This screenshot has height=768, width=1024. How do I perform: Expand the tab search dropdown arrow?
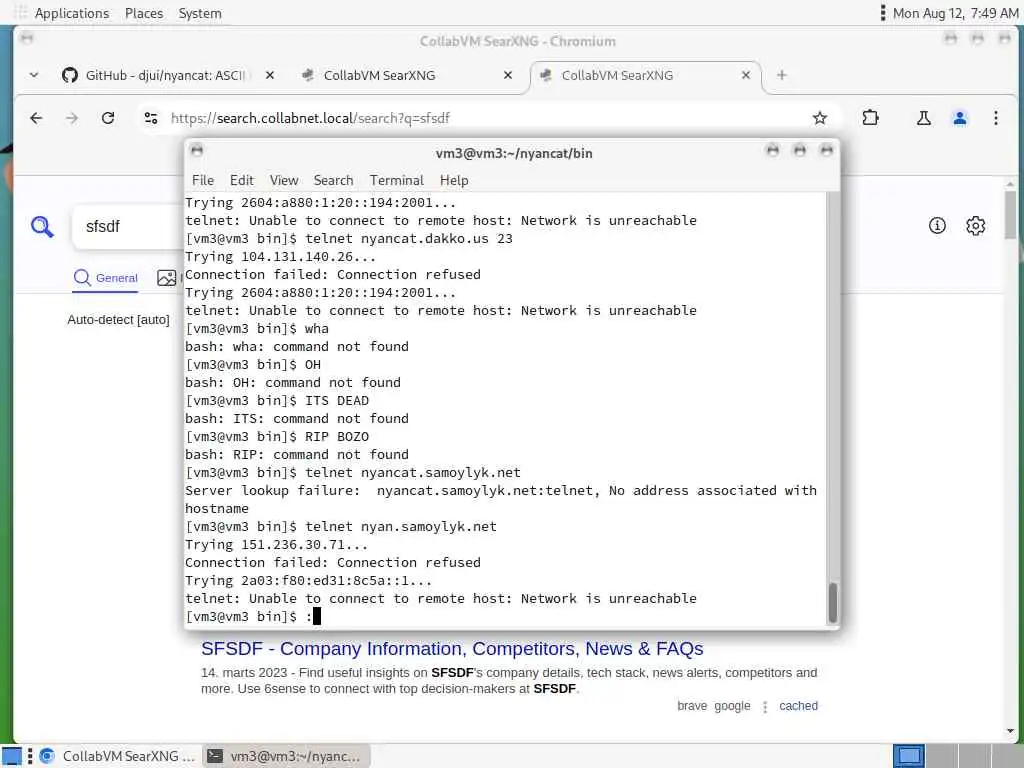click(34, 75)
